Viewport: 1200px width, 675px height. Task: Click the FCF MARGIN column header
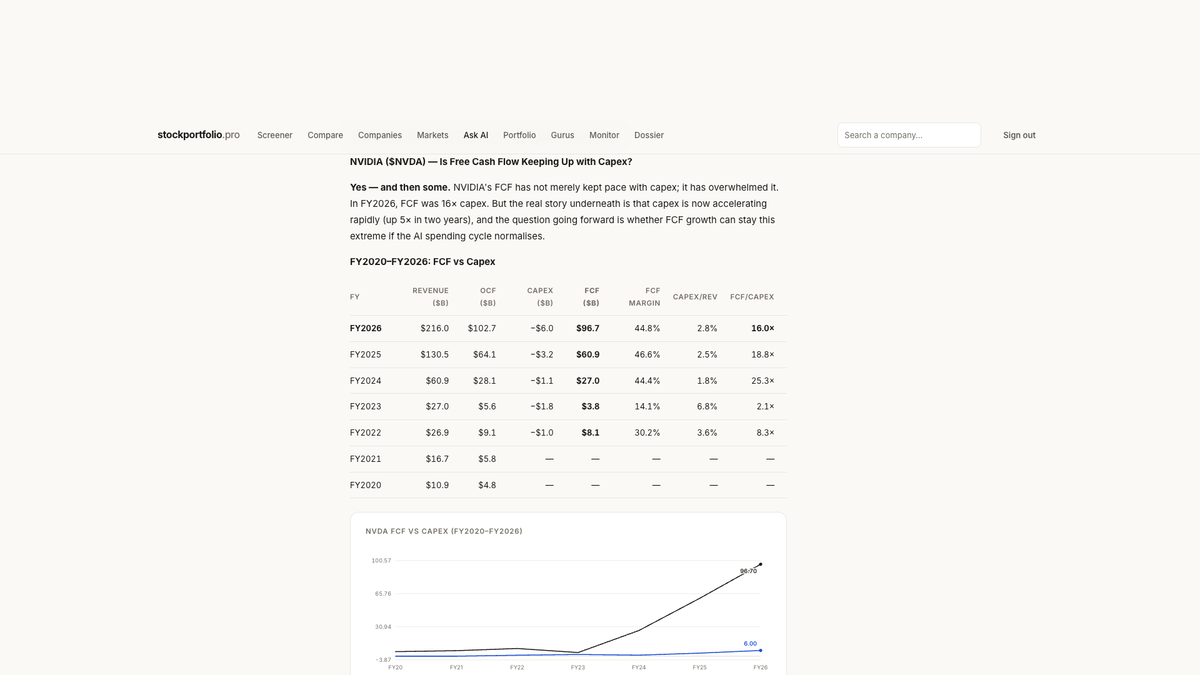(x=644, y=296)
